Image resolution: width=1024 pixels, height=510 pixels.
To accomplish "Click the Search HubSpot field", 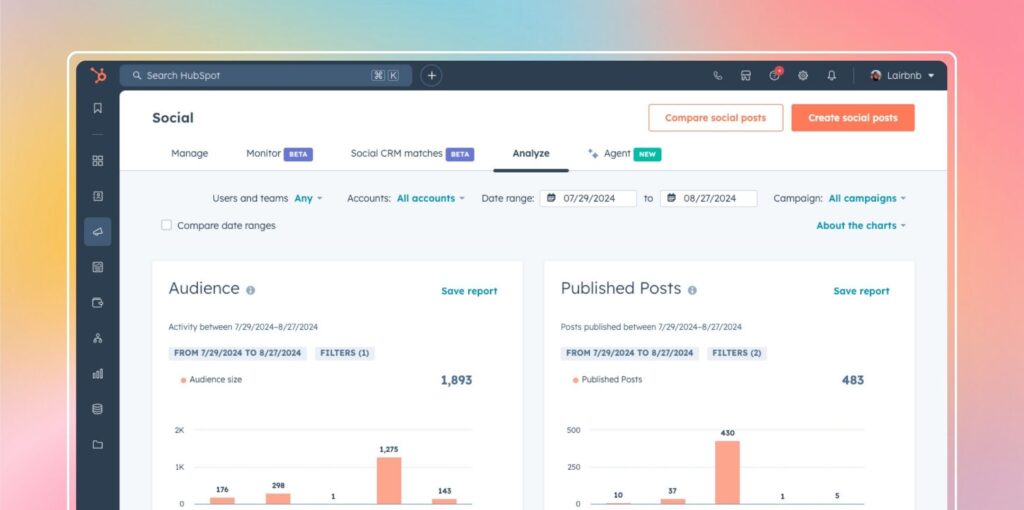I will point(265,76).
